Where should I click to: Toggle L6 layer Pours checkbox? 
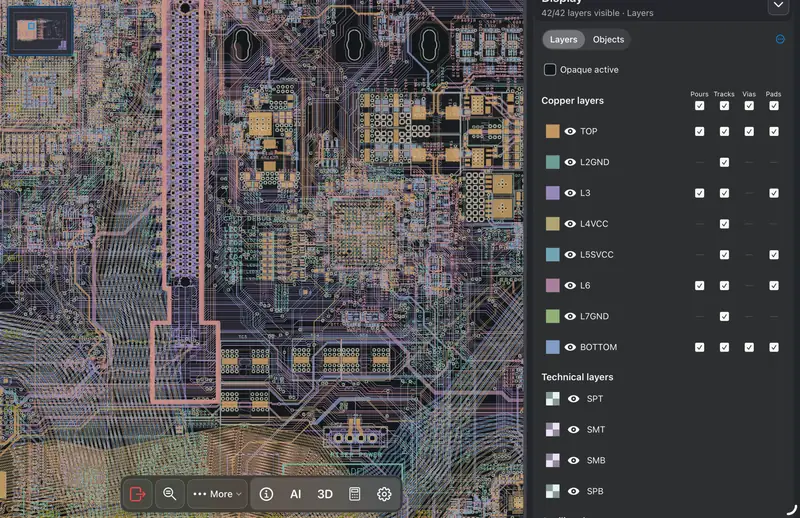point(699,285)
